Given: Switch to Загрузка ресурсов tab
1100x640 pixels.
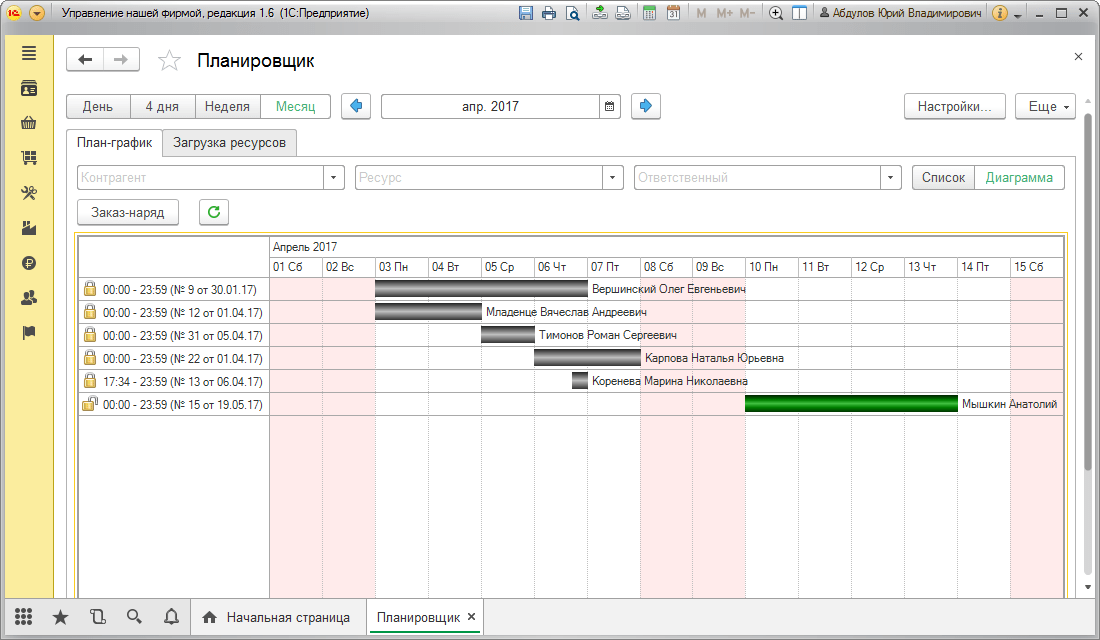Looking at the screenshot, I should [229, 142].
